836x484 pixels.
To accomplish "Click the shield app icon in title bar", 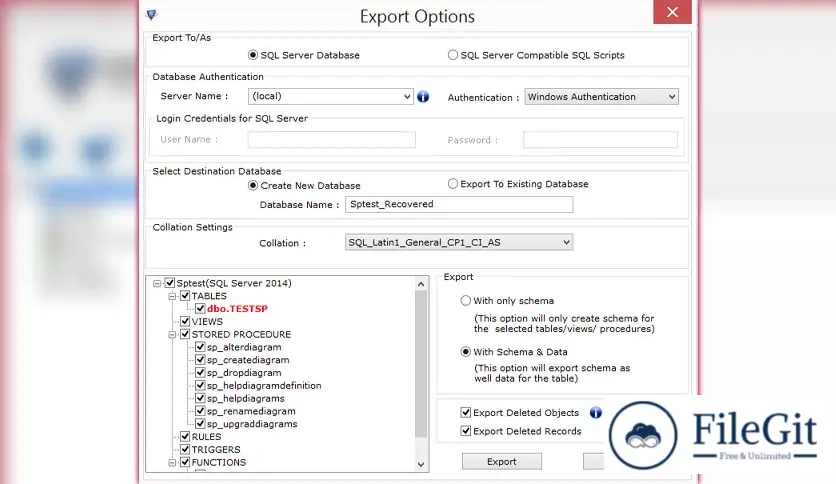I will tap(151, 14).
